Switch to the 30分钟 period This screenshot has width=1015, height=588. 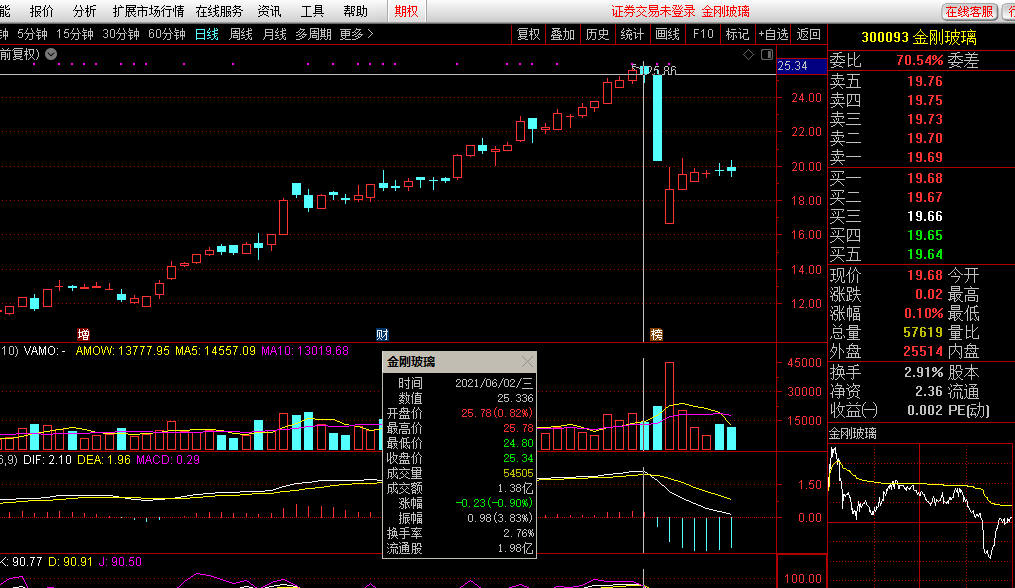[x=121, y=34]
